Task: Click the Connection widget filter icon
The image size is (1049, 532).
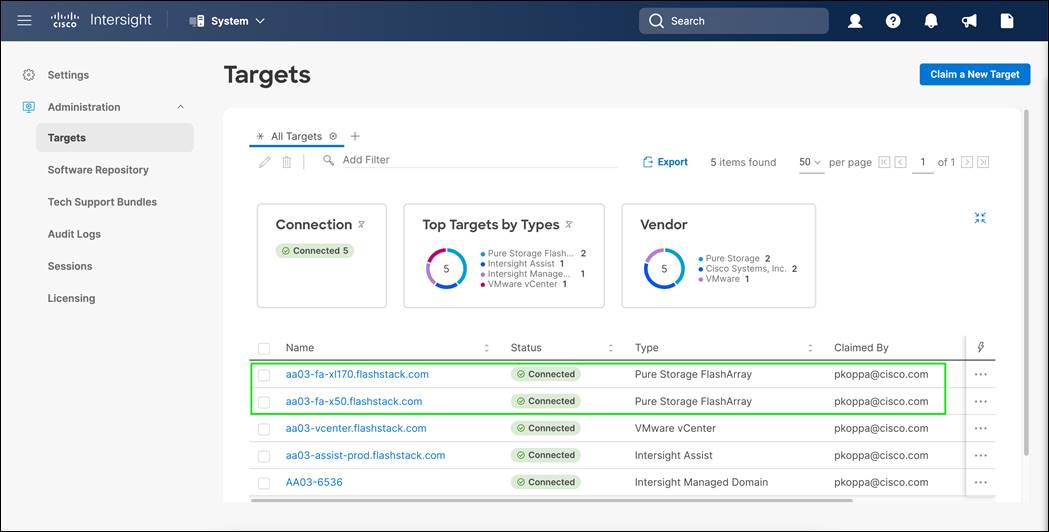Action: pos(361,225)
